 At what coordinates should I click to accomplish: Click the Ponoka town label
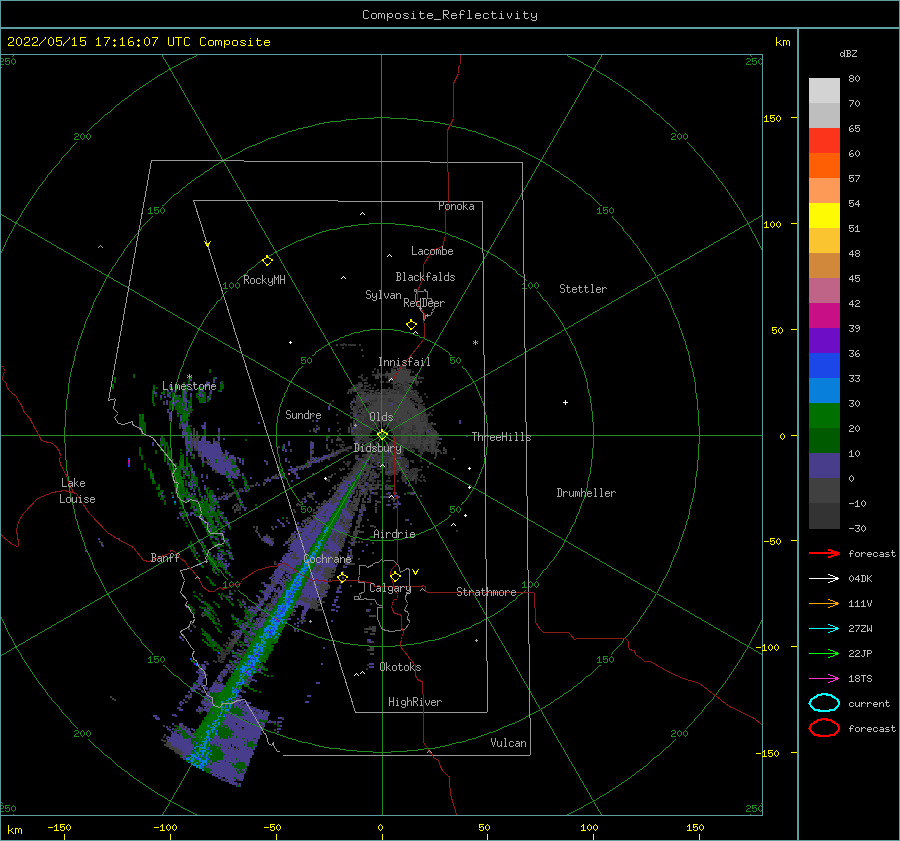pyautogui.click(x=456, y=206)
